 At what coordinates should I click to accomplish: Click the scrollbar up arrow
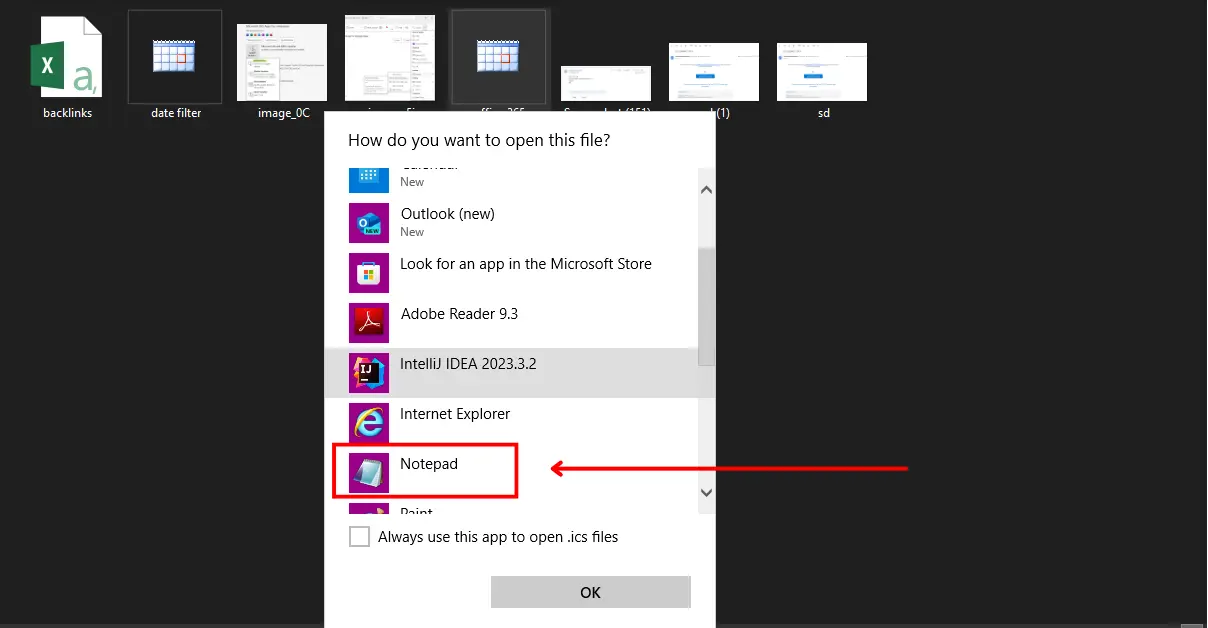pos(706,190)
